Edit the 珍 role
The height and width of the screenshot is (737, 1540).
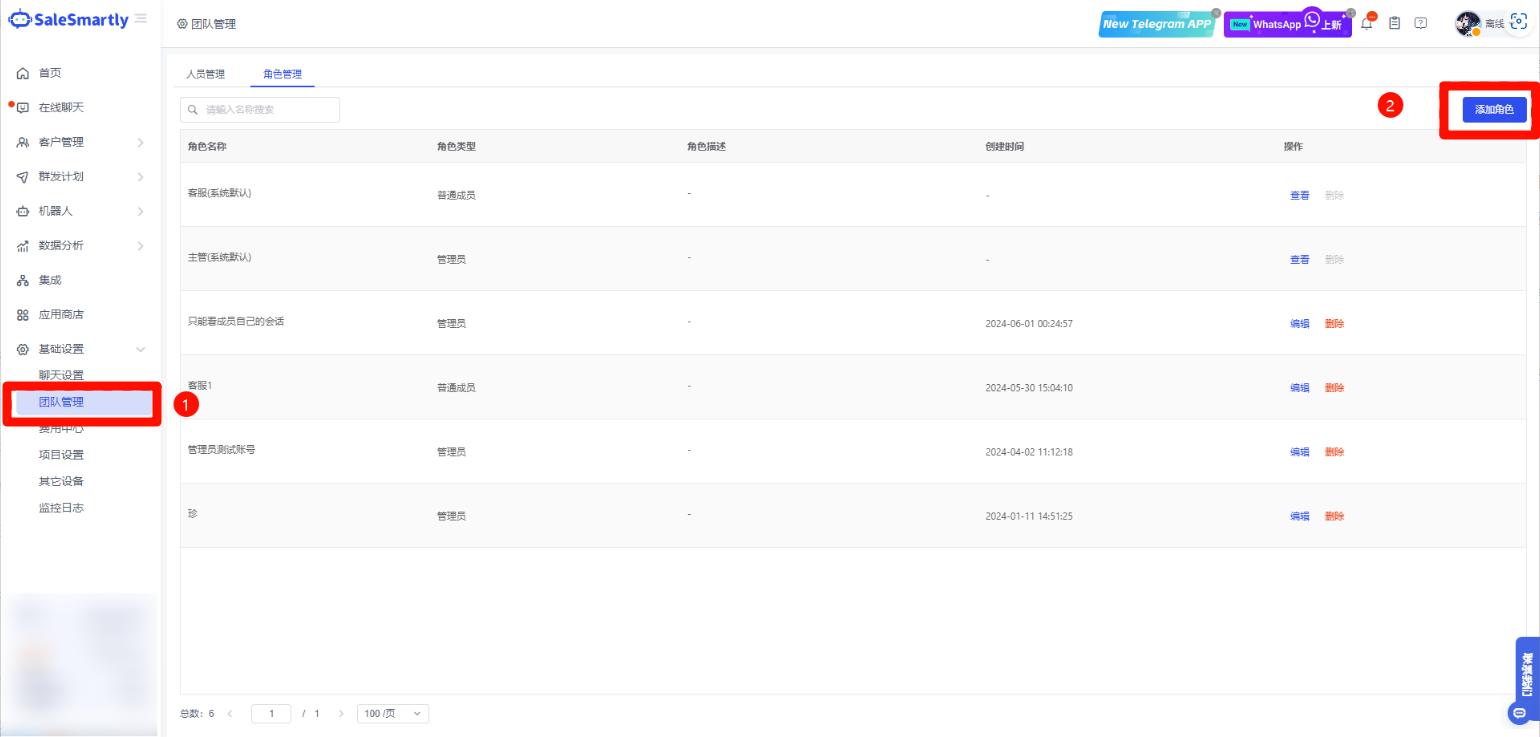1299,516
